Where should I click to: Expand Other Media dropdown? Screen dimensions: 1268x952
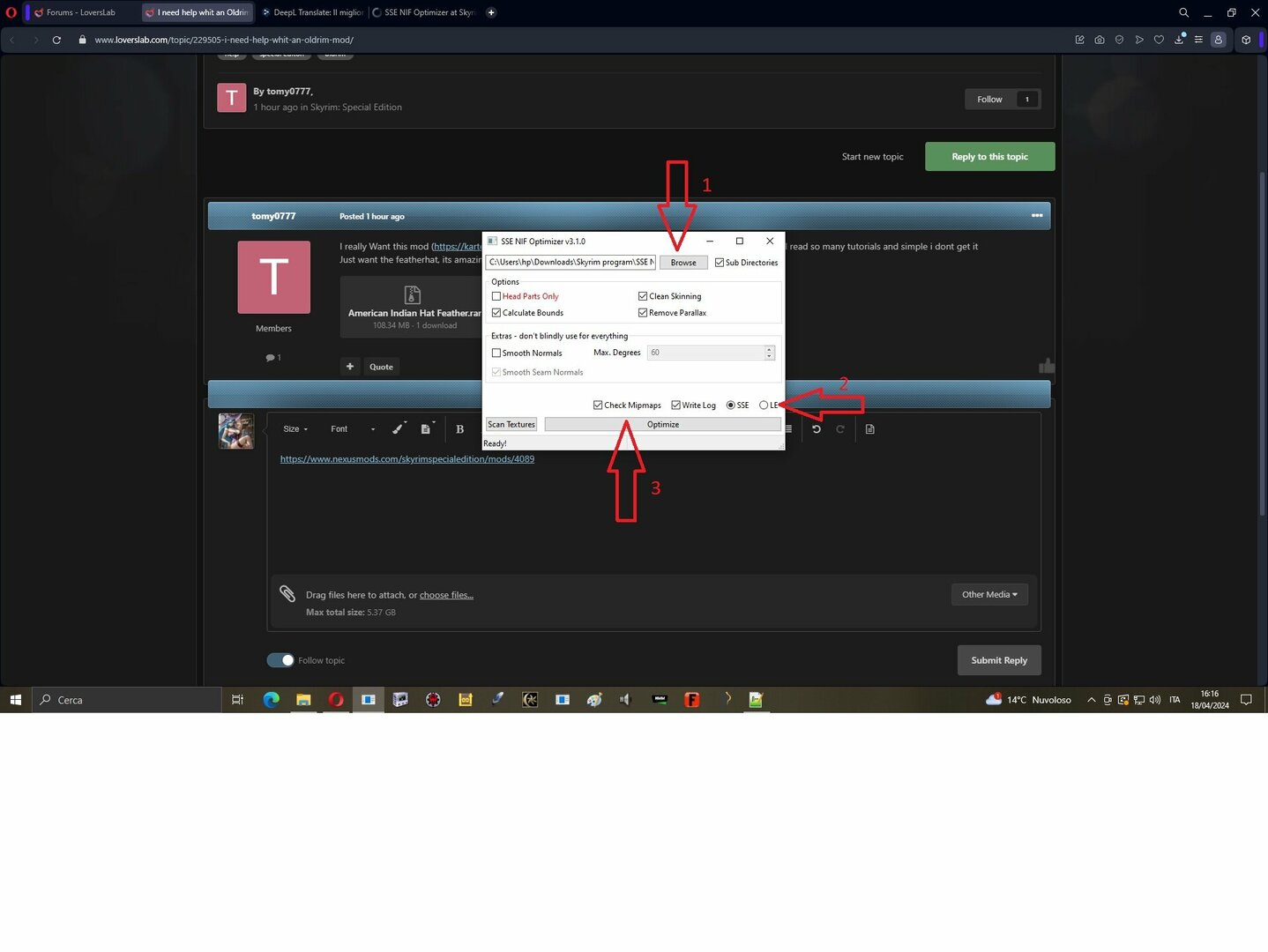coord(989,595)
